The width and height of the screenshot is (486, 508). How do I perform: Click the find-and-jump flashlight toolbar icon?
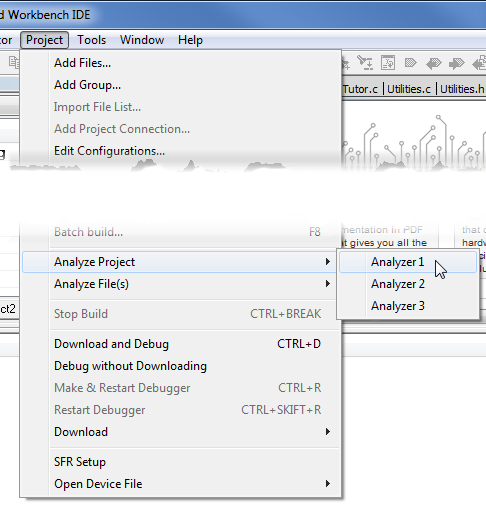(x=365, y=63)
